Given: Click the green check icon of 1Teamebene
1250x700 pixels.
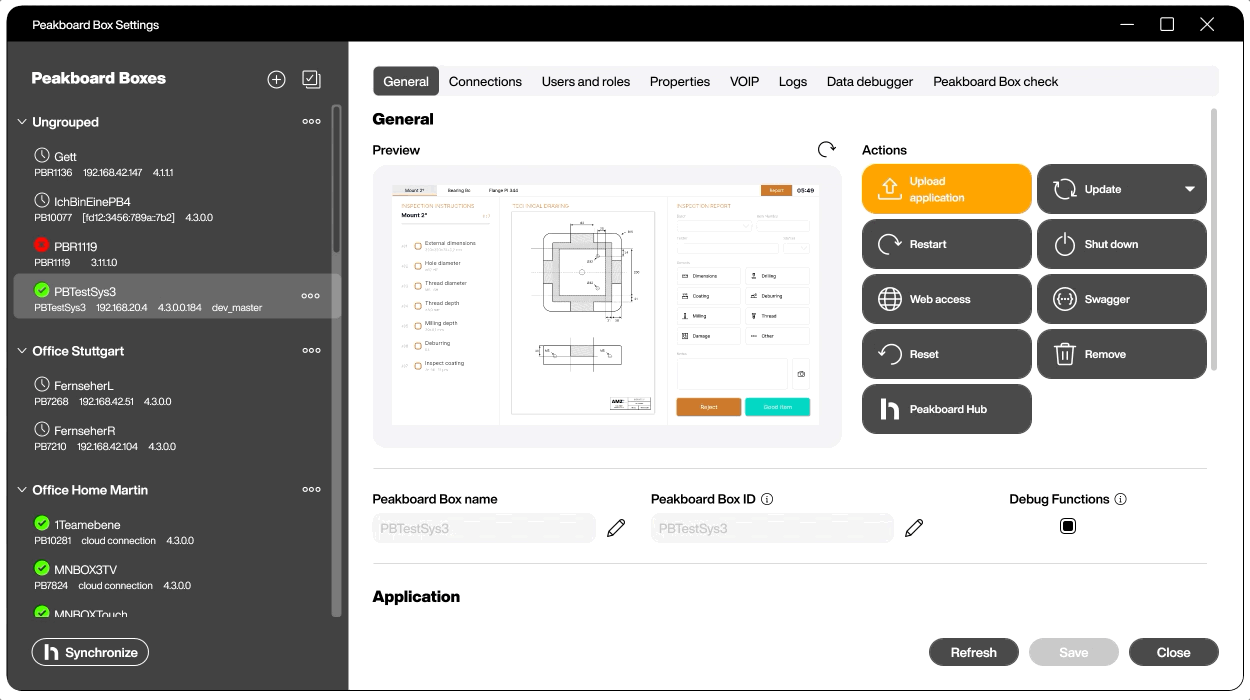Looking at the screenshot, I should click(42, 523).
